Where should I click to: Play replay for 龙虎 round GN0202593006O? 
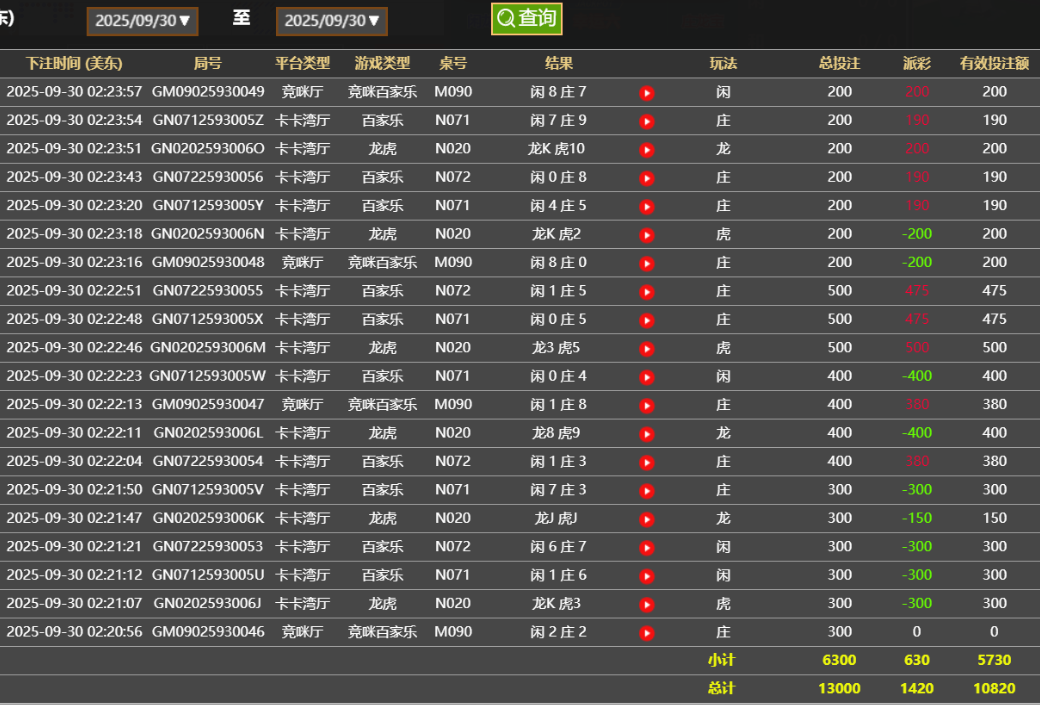647,149
